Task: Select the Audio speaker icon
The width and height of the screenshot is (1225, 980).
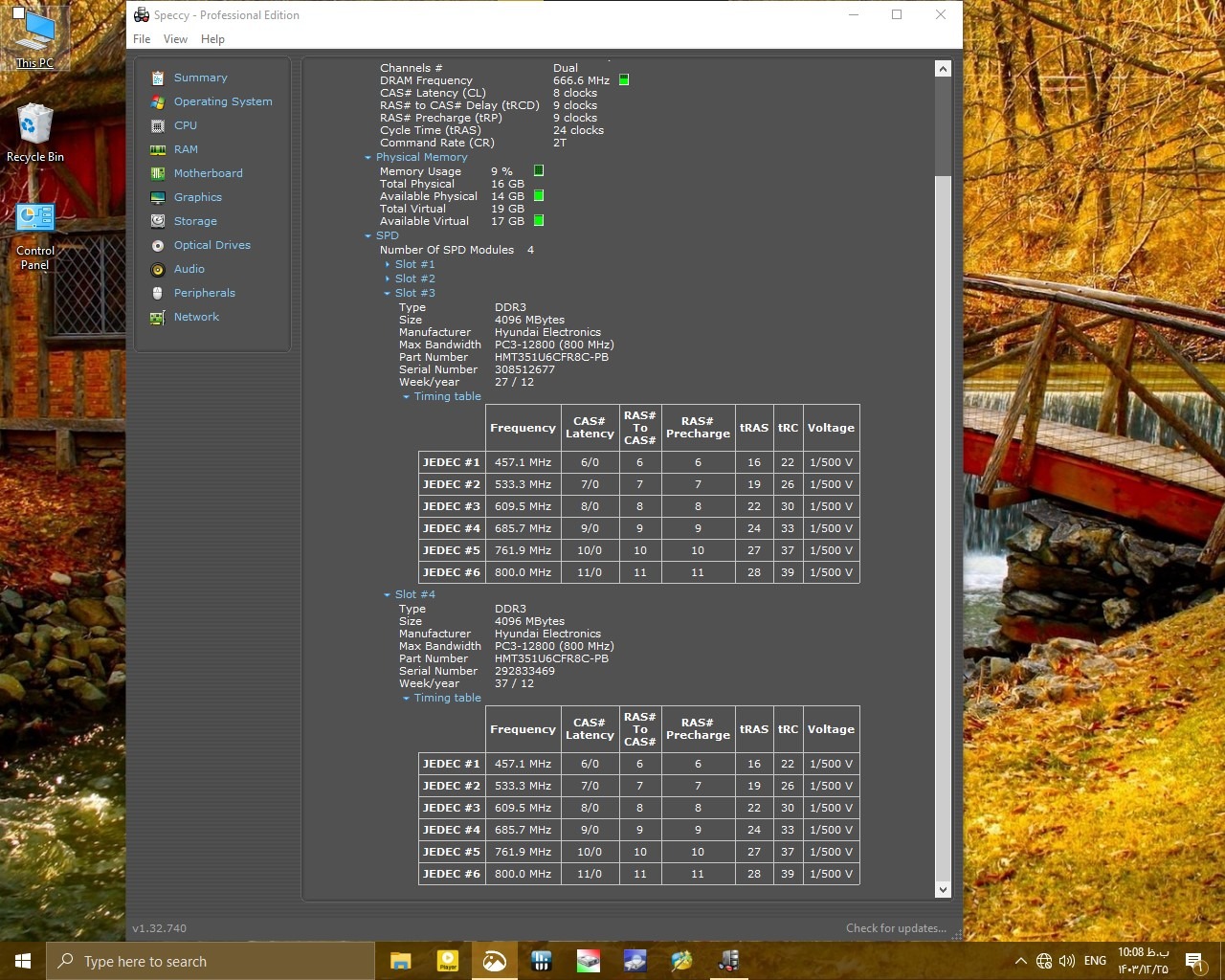Action: [x=158, y=269]
